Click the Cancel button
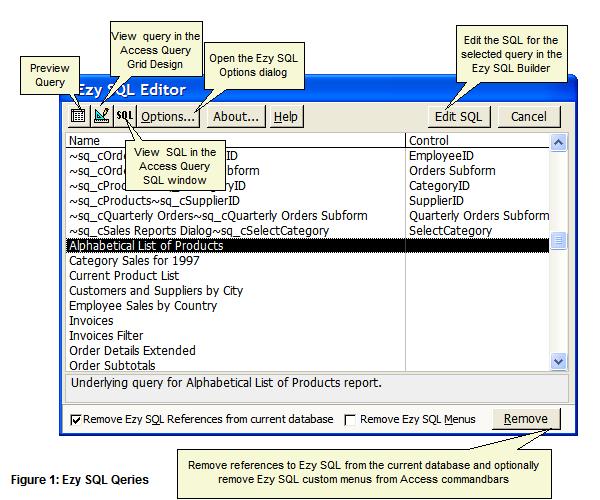 [528, 117]
